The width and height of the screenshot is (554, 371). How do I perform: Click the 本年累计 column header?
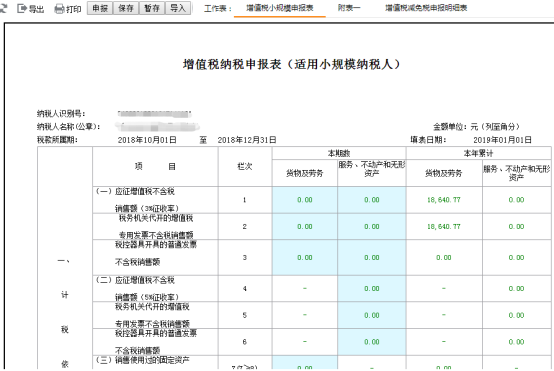pyautogui.click(x=478, y=153)
